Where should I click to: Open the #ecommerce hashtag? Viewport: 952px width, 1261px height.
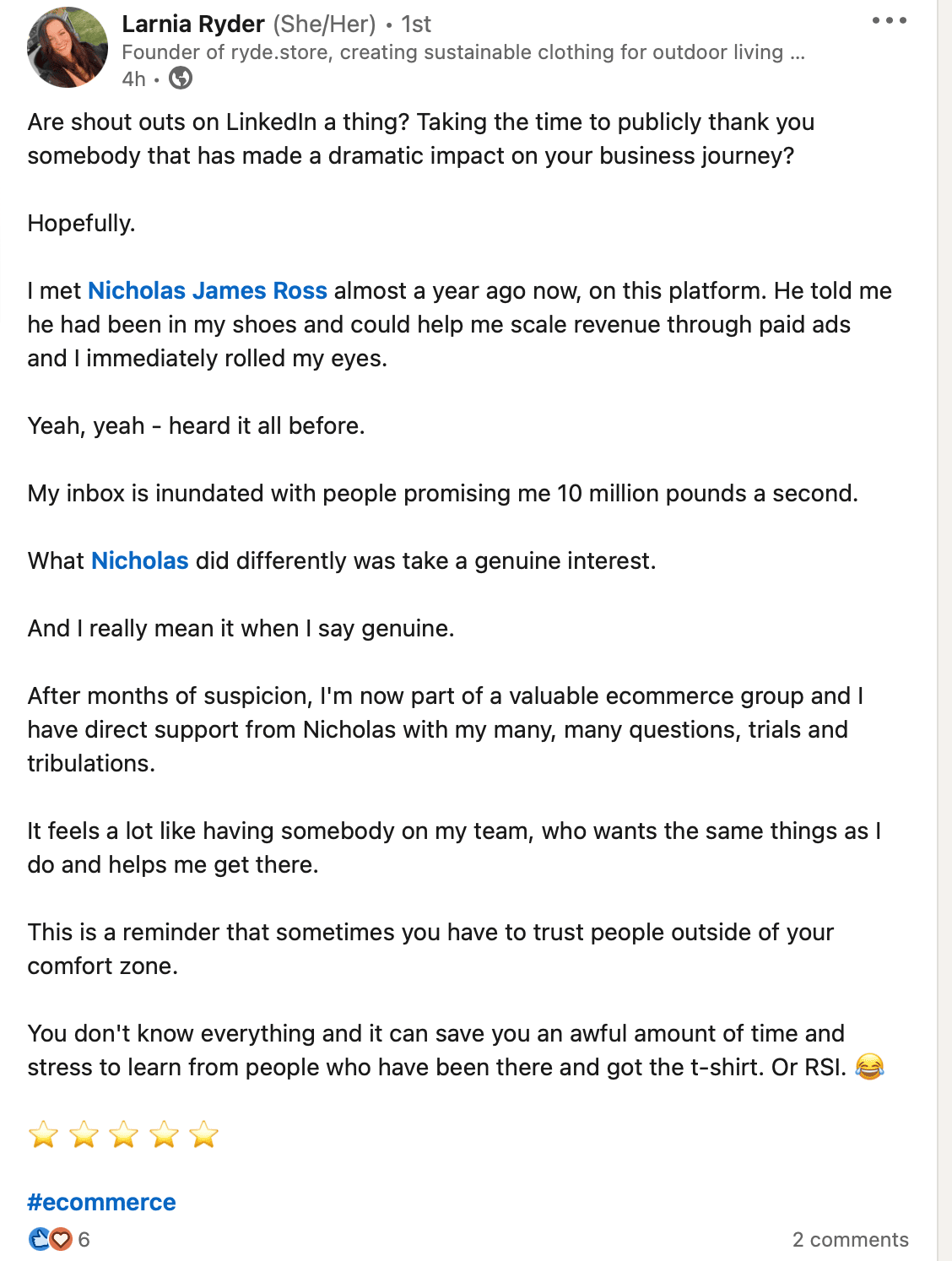pyautogui.click(x=101, y=1202)
